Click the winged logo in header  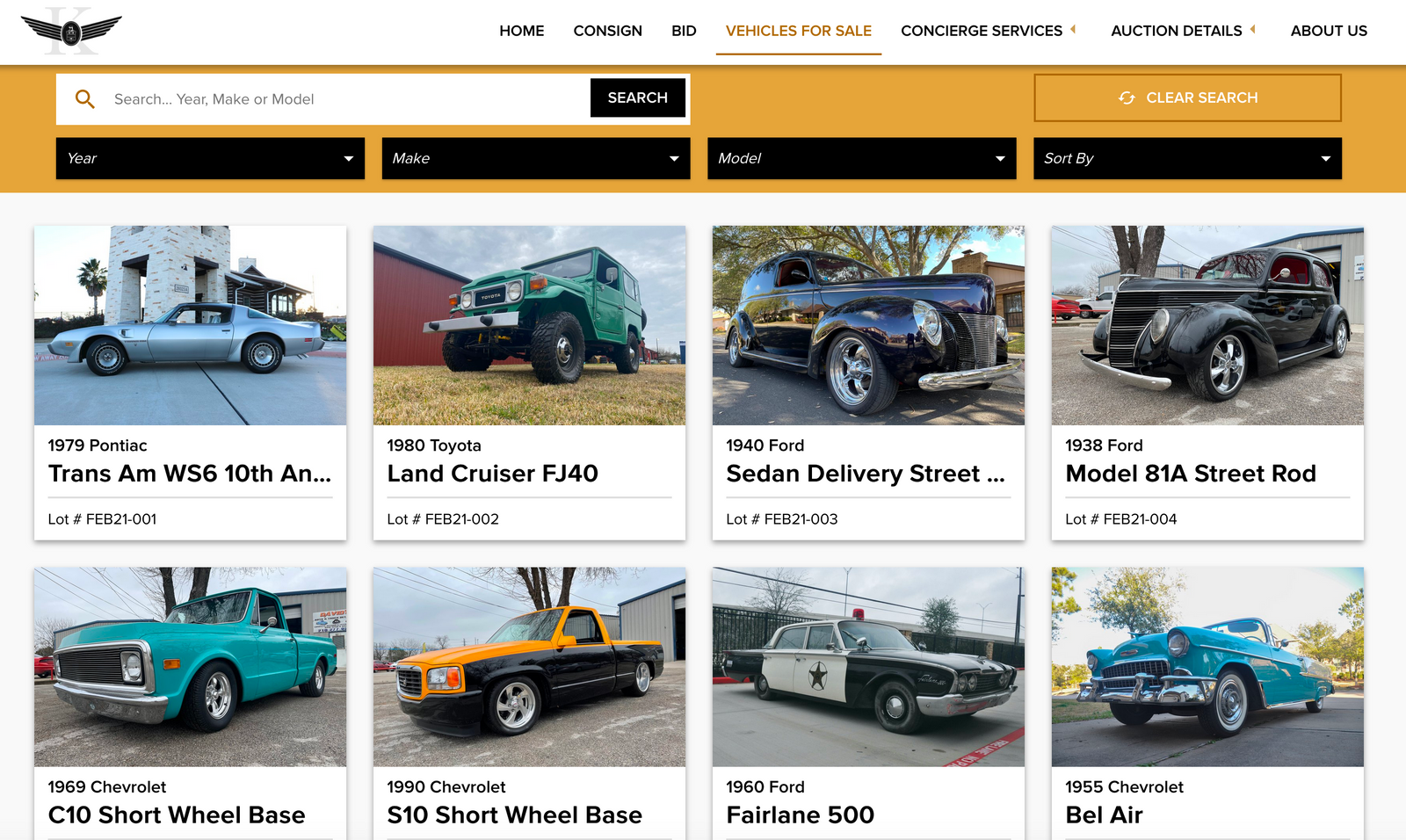[71, 32]
